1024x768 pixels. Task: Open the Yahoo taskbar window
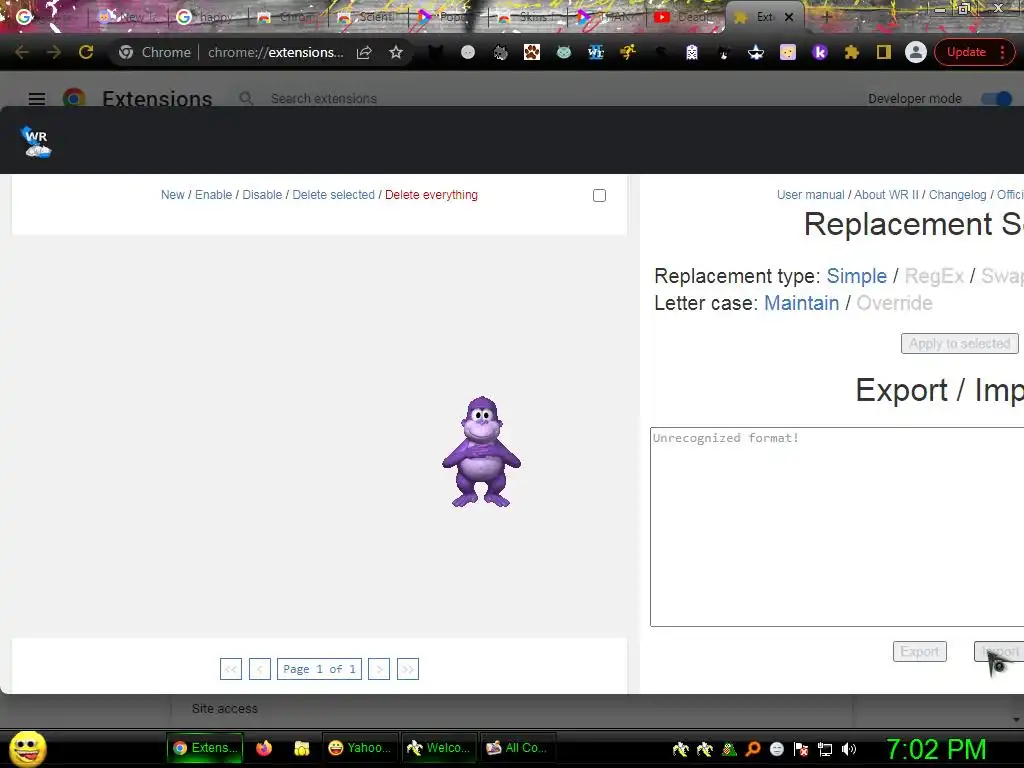360,748
